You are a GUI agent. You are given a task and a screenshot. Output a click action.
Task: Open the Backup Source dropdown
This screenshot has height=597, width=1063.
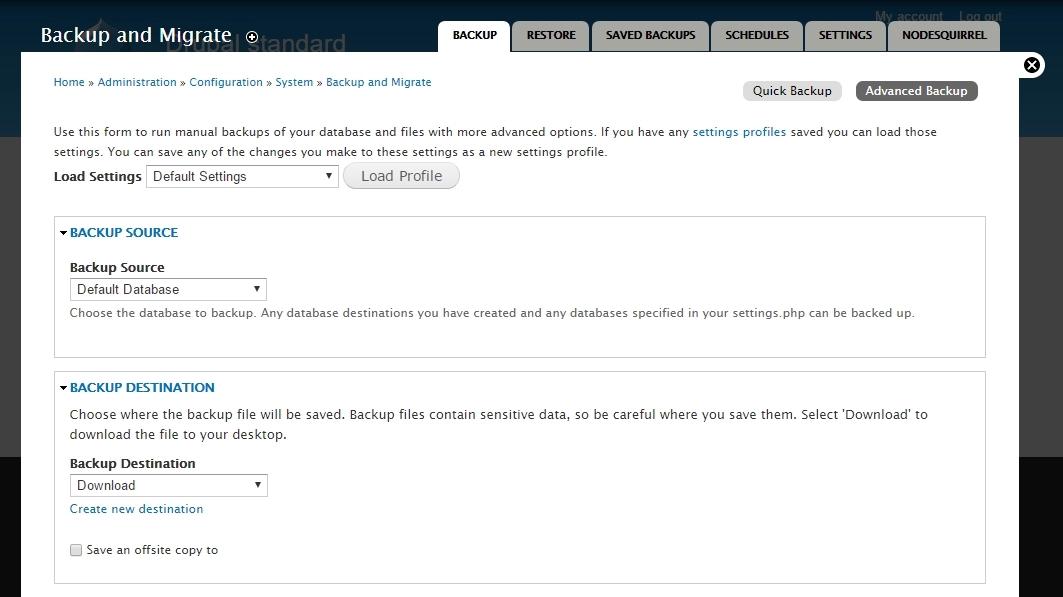(168, 289)
